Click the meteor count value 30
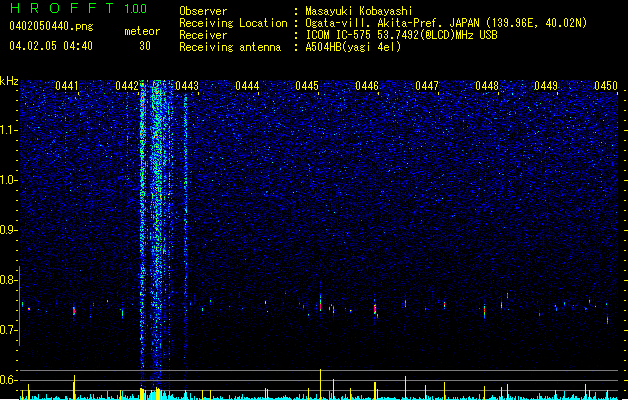Image resolution: width=629 pixels, height=400 pixels. 145,46
